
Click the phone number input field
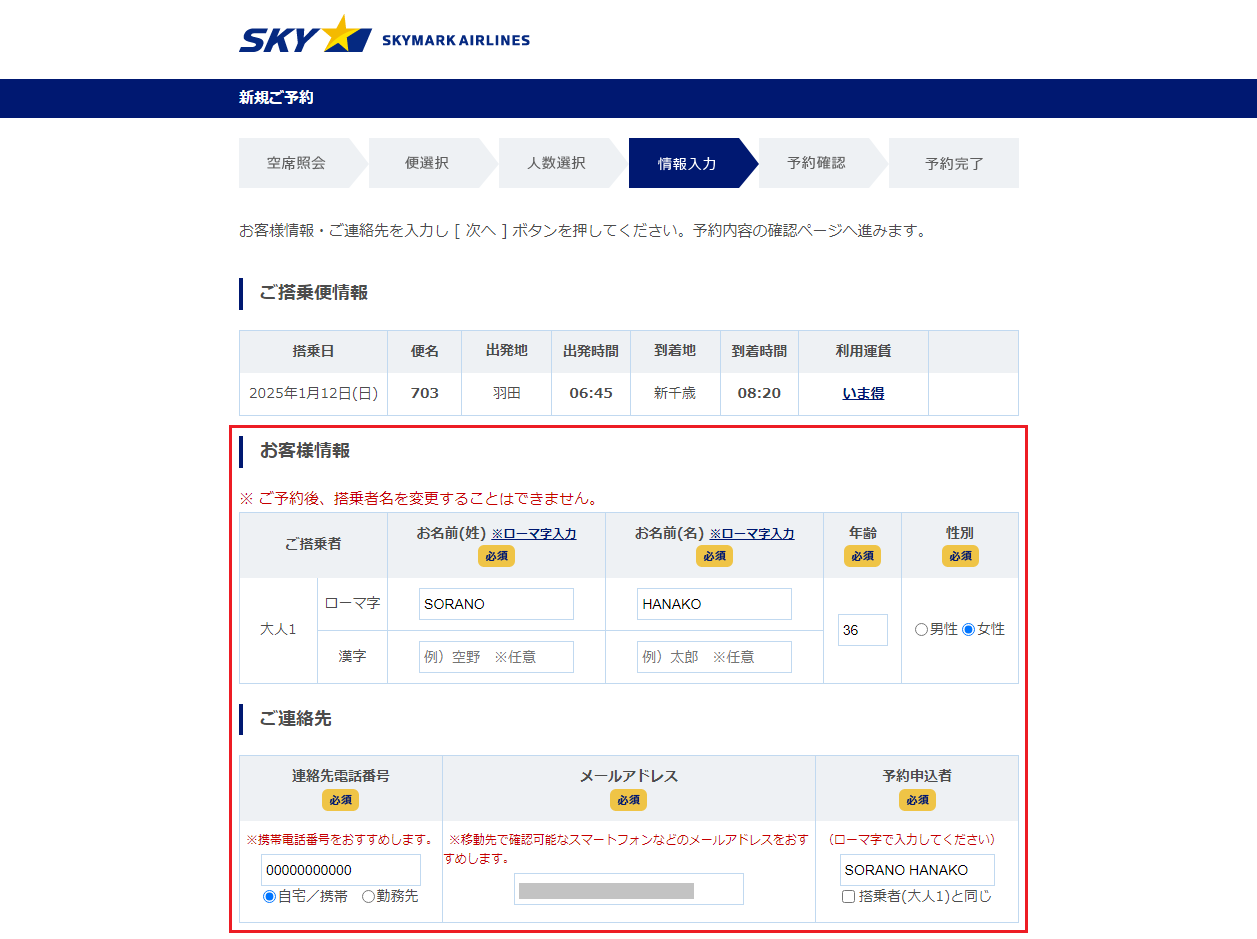pos(340,870)
